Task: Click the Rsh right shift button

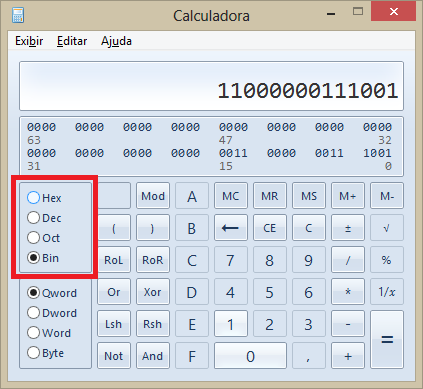Action: 153,324
